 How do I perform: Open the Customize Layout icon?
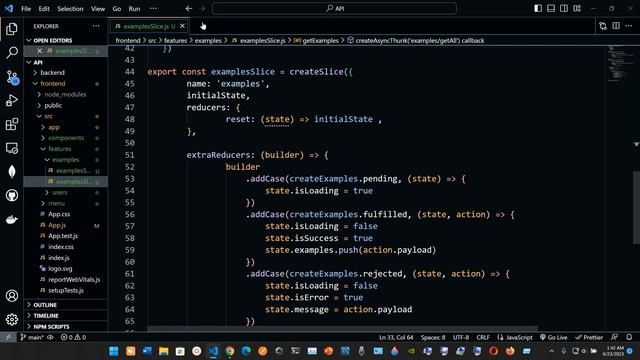[x=577, y=8]
